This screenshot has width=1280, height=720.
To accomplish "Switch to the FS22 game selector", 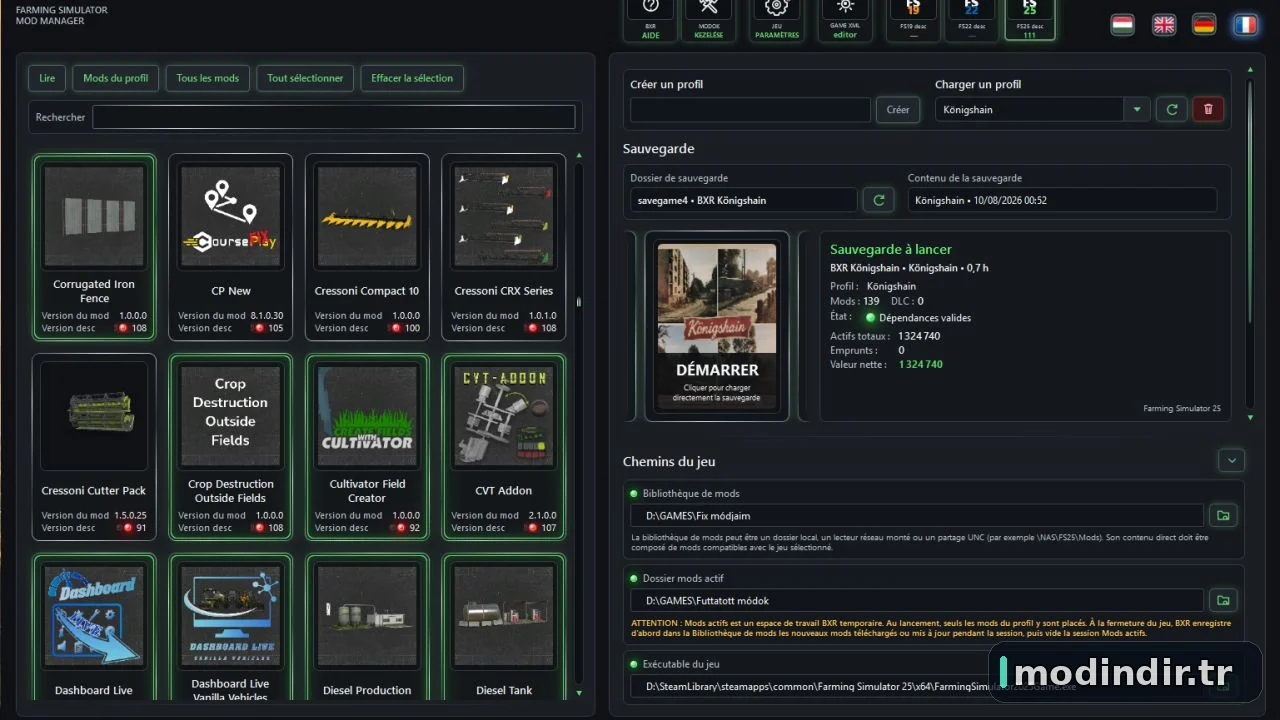I will 971,18.
